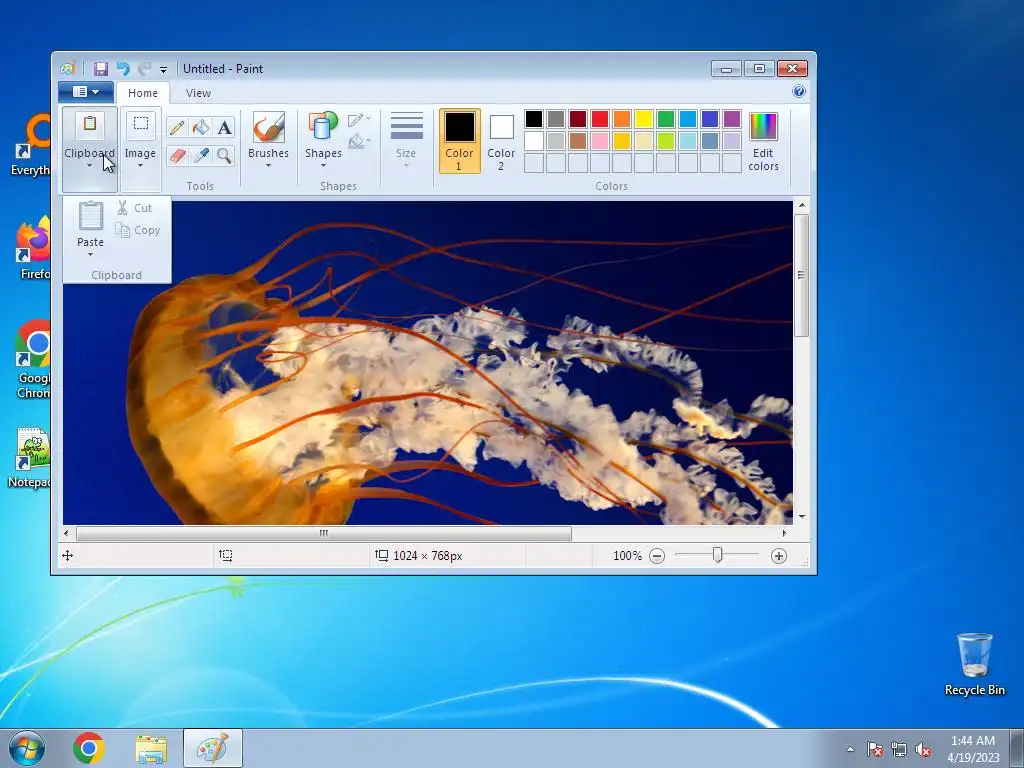Image resolution: width=1024 pixels, height=768 pixels.
Task: Switch to the View ribbon tab
Action: pos(198,93)
